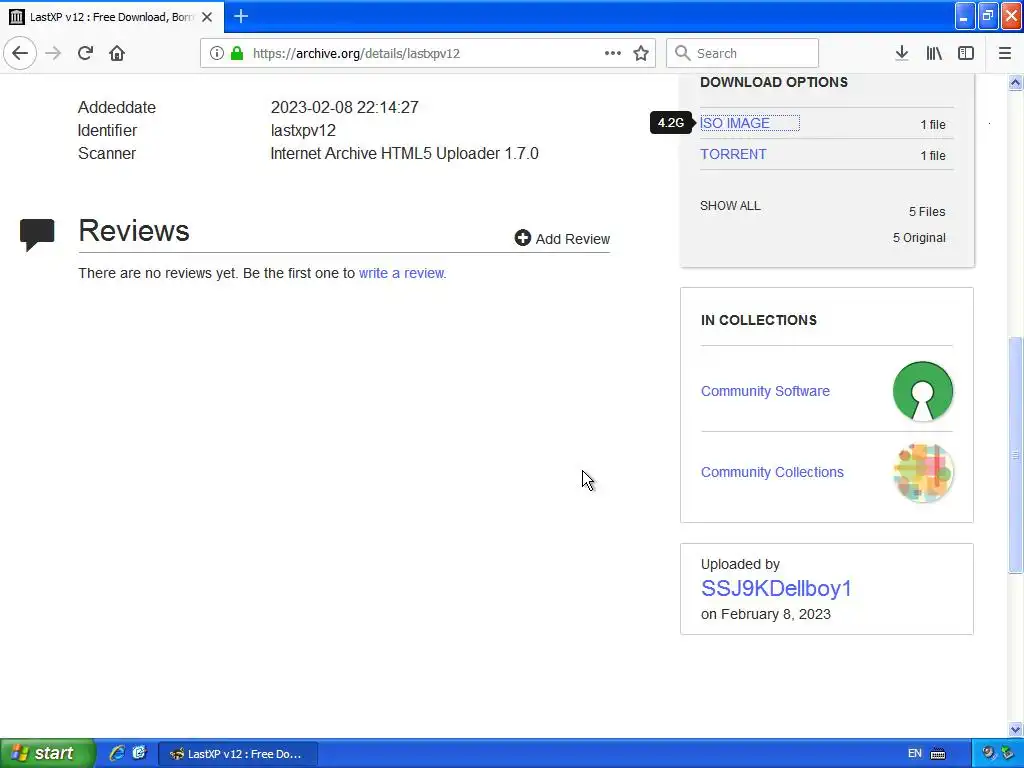Close the LastXP v12 tab

point(207,17)
